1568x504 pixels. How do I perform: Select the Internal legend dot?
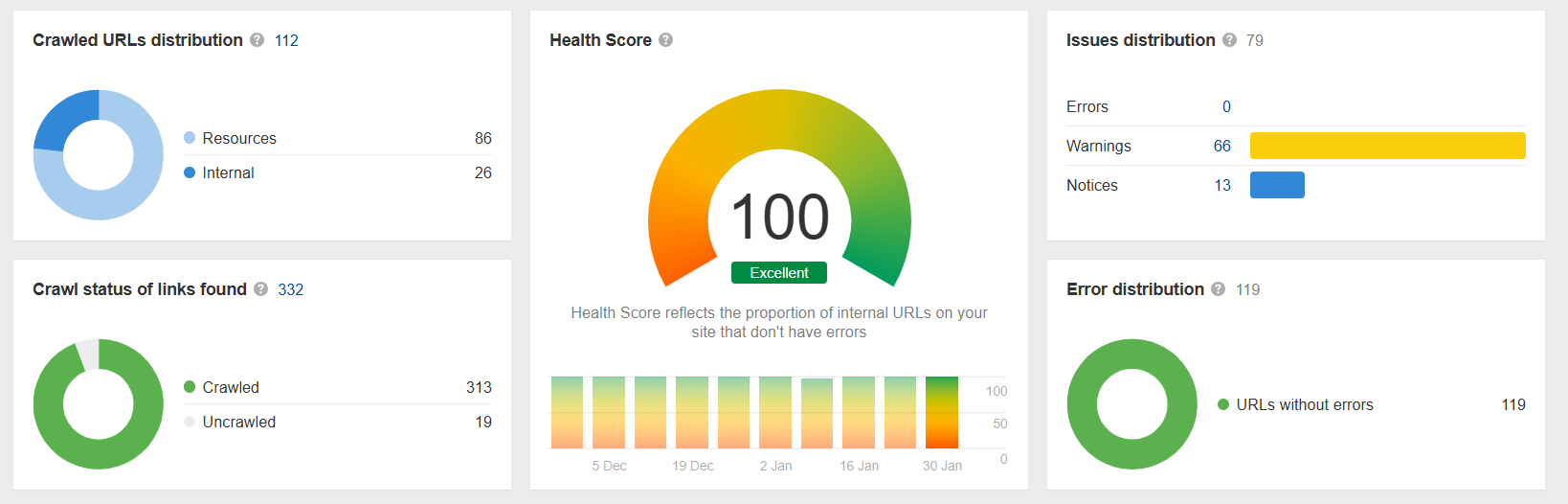click(190, 172)
